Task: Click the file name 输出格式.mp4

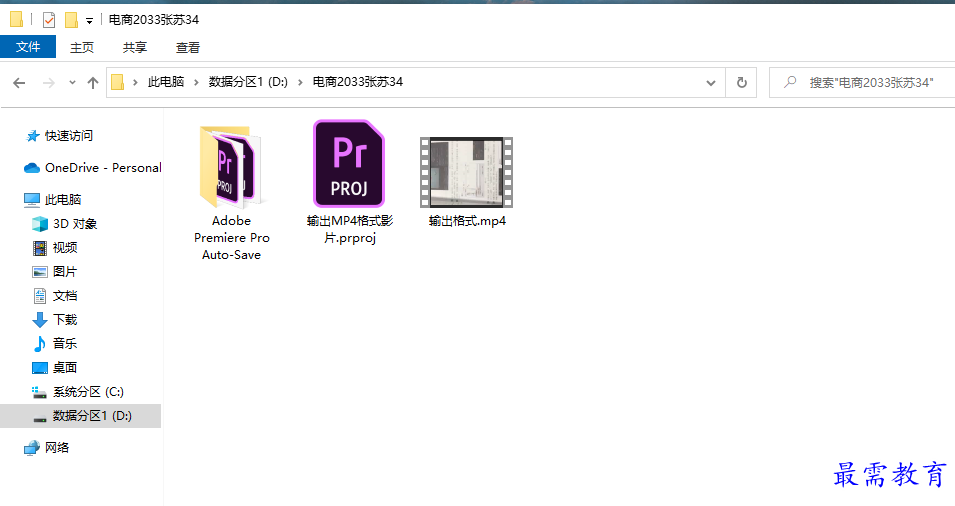Action: 467,220
